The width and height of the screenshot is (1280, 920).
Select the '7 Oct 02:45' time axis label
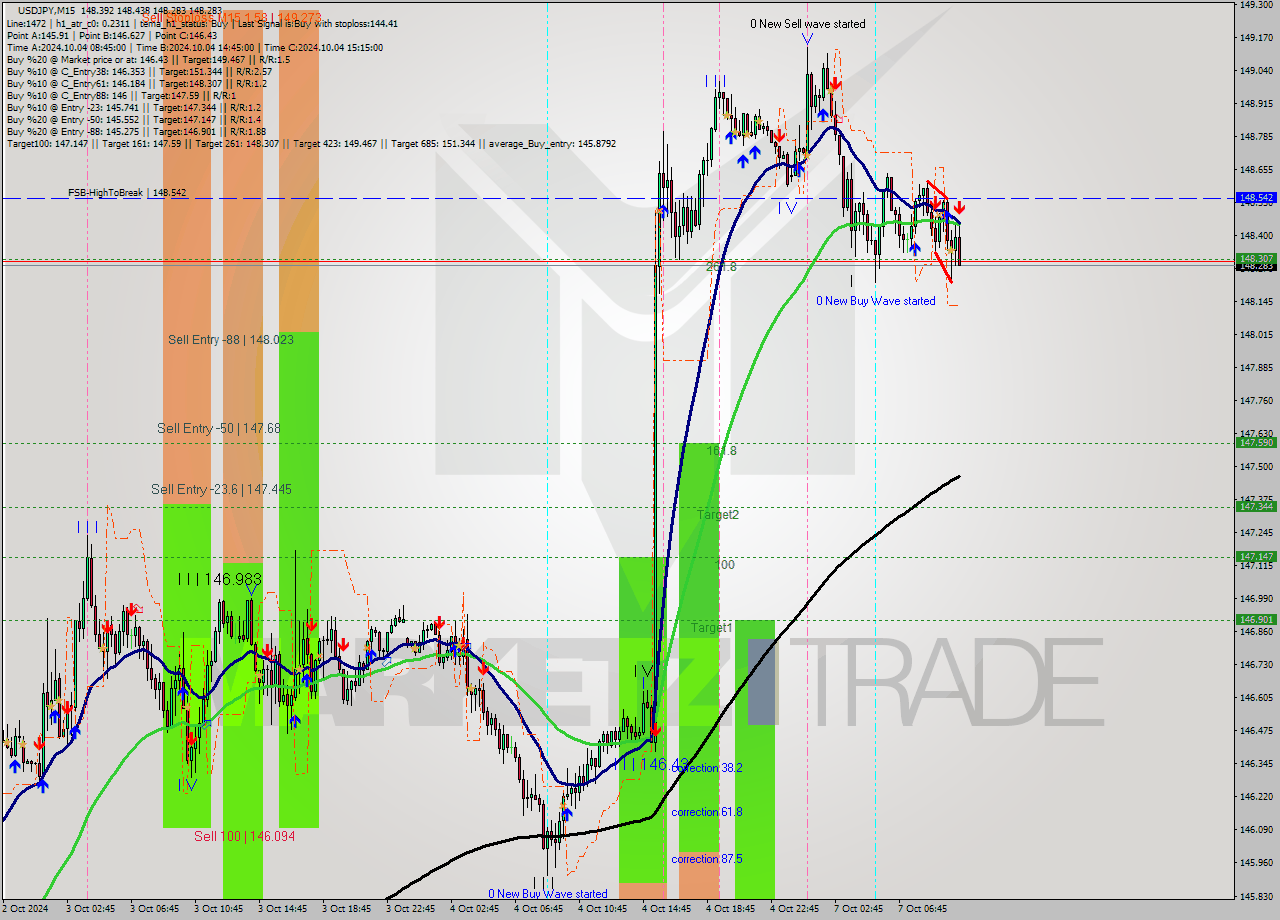859,909
